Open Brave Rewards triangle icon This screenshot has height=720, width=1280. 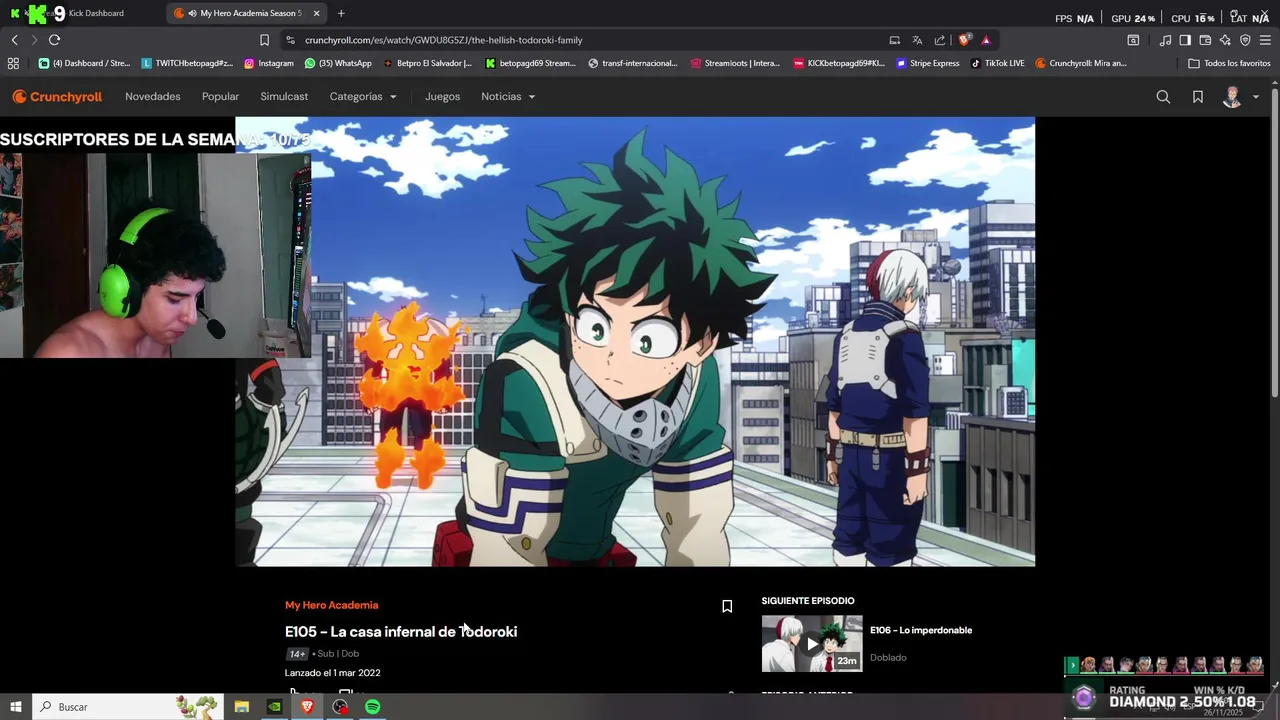click(986, 40)
